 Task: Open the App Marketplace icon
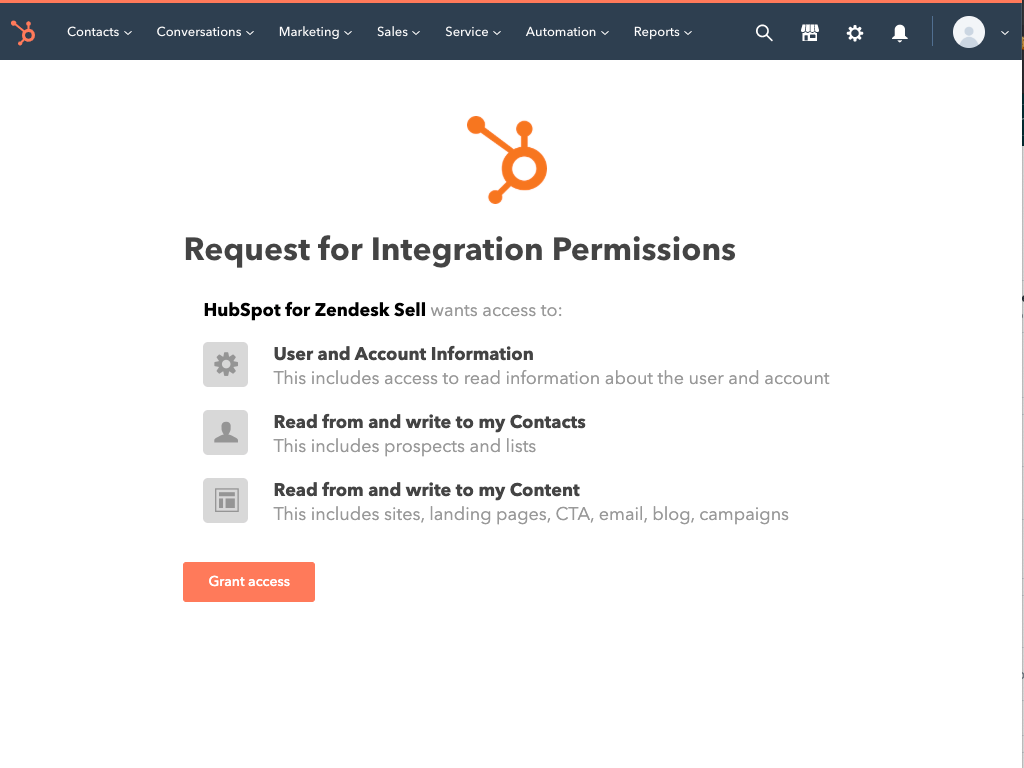point(810,32)
